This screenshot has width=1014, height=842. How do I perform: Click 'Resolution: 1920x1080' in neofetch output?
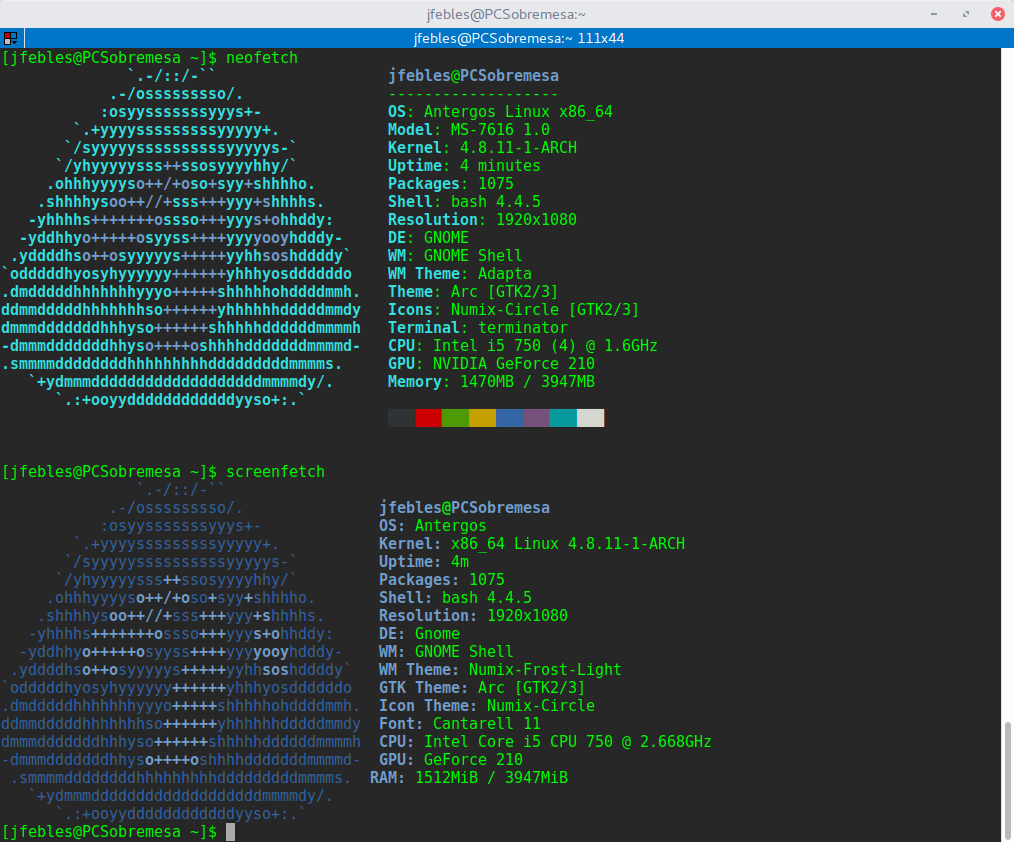click(482, 220)
